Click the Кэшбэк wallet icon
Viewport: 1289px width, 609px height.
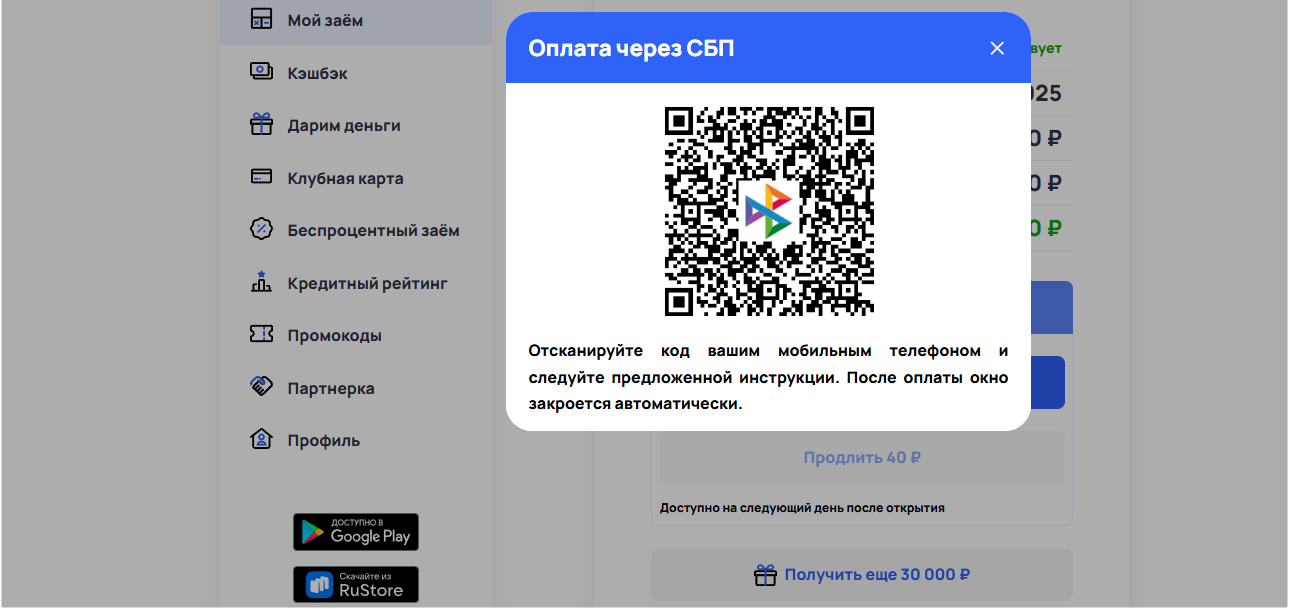pos(261,72)
